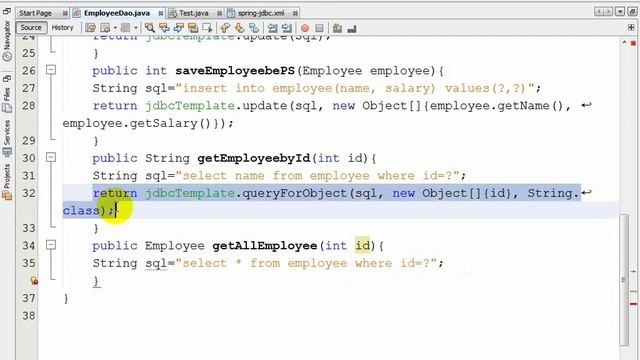
Task: Open the Back history dropdown arrow
Action: click(115, 28)
